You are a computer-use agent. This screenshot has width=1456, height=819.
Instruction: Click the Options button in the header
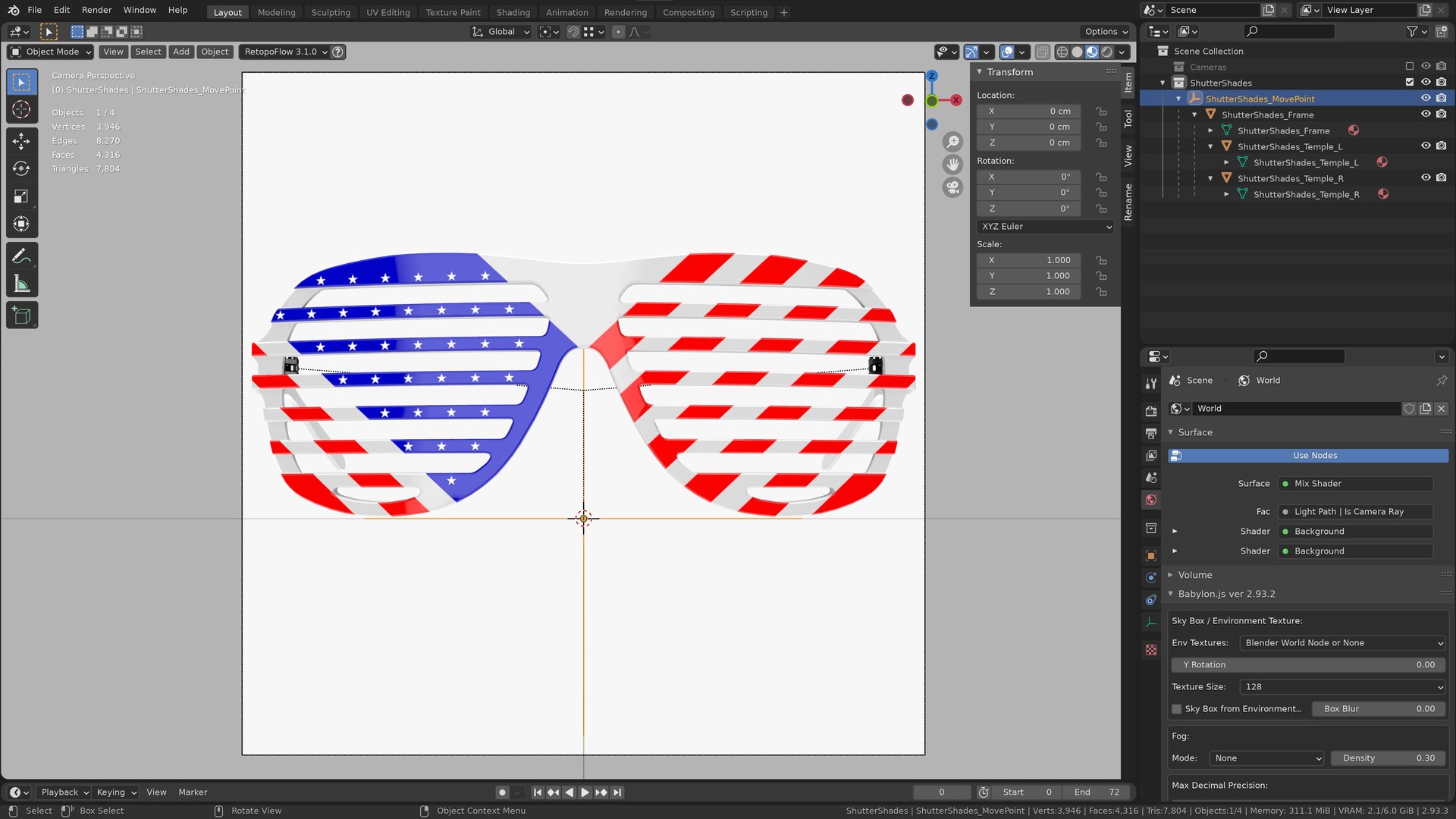coord(1106,32)
